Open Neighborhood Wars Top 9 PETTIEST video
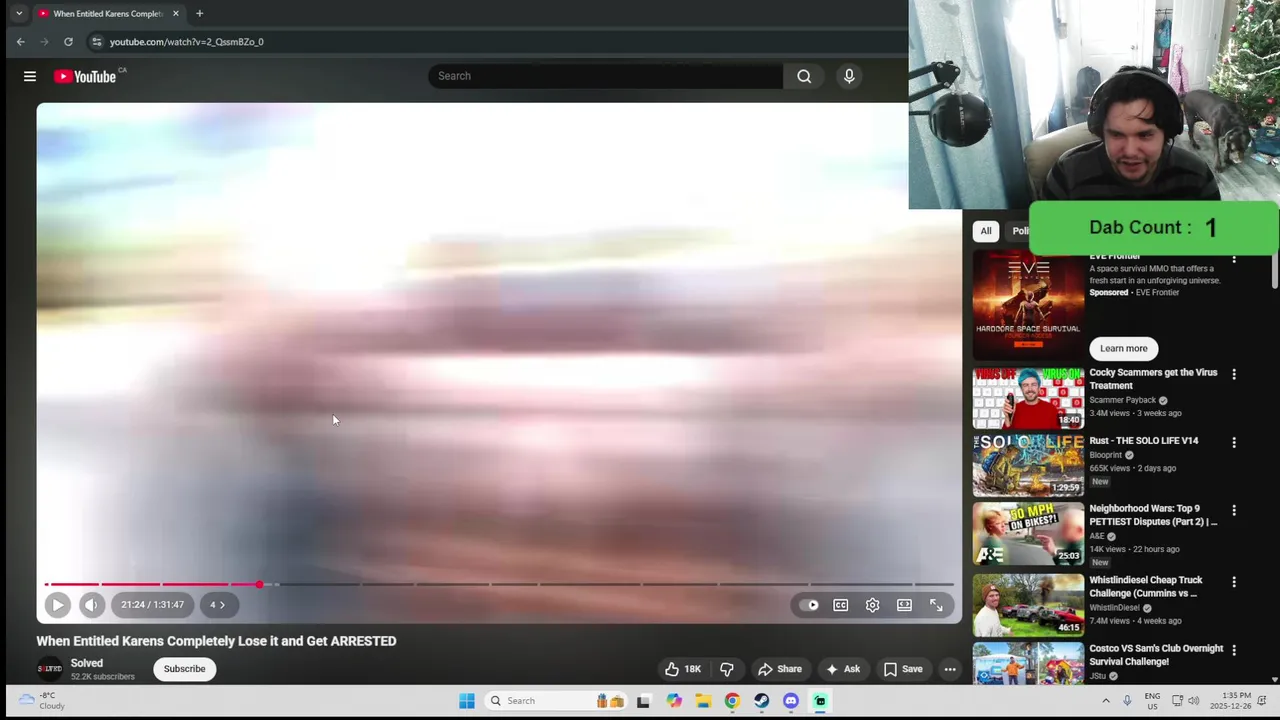1280x720 pixels. 1028,534
